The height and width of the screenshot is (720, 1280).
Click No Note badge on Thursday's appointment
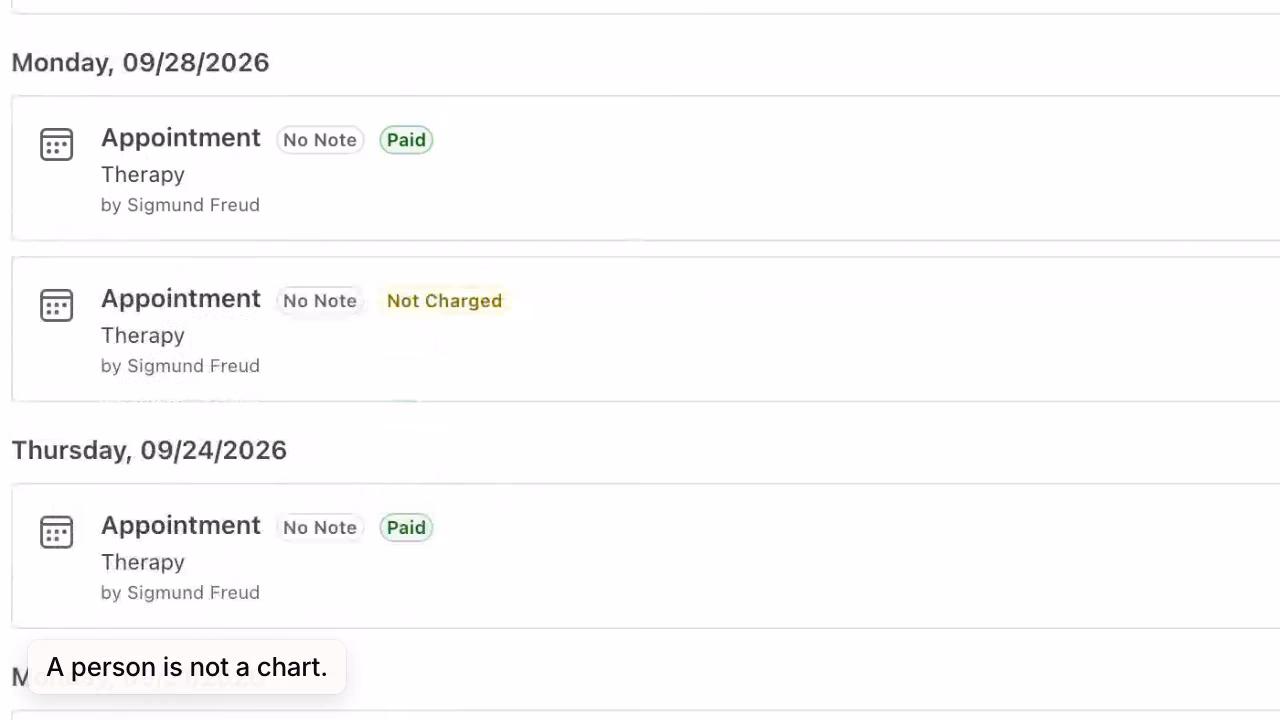coord(320,528)
